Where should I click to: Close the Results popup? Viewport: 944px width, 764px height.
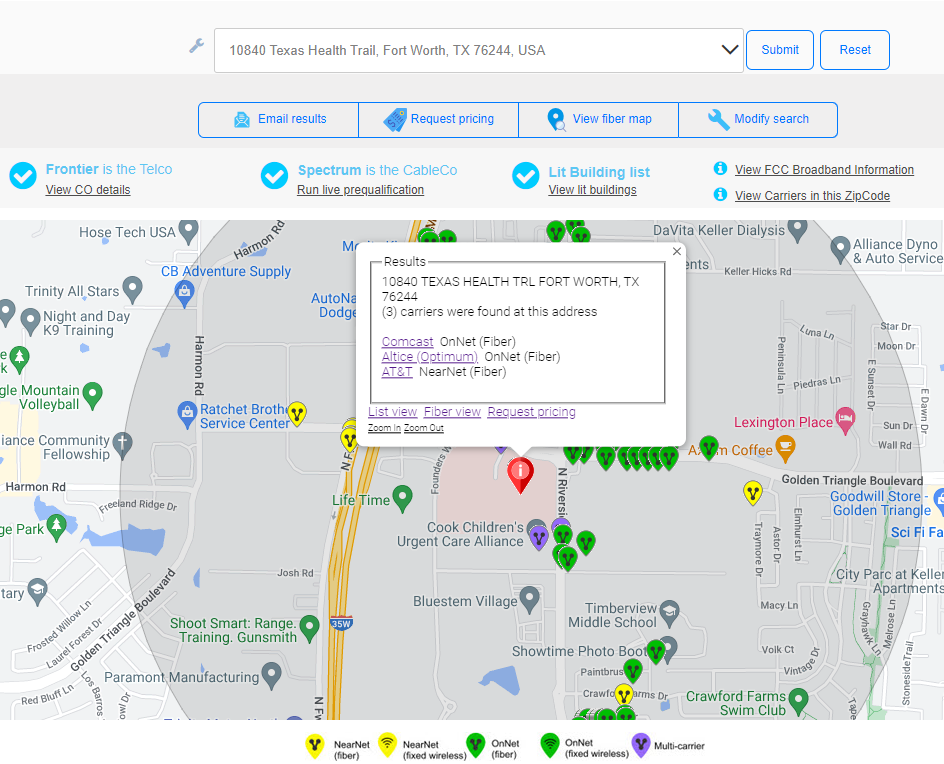pyautogui.click(x=677, y=252)
